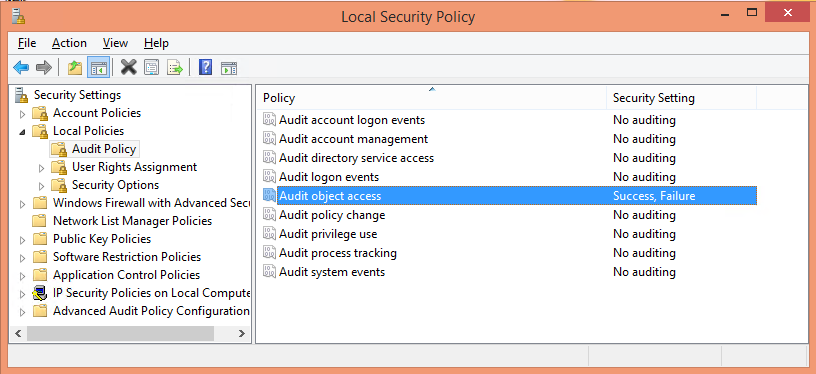Select Security Options in the tree
The image size is (816, 374).
115,185
